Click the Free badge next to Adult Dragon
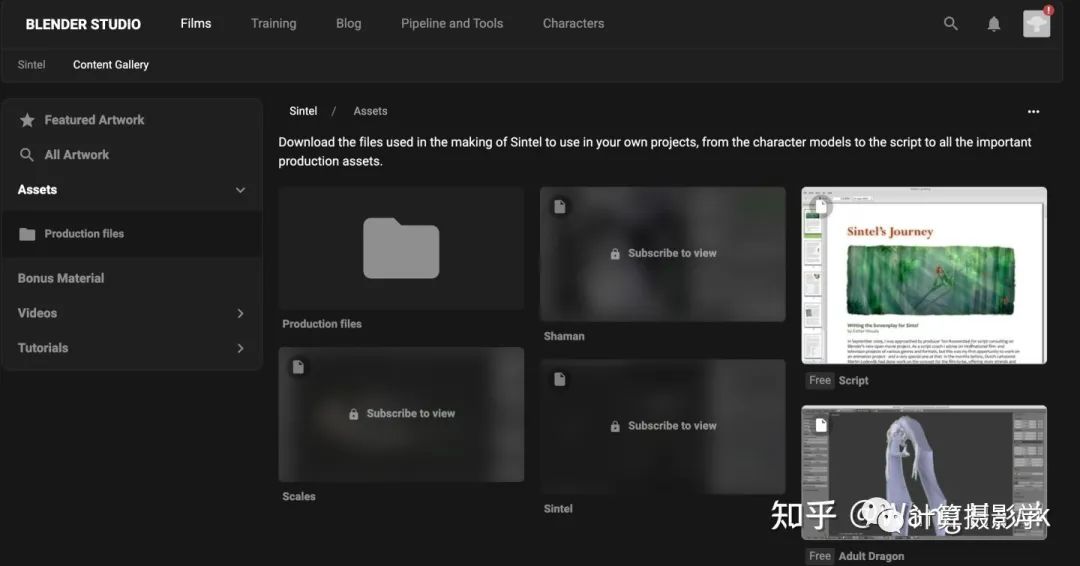 820,556
